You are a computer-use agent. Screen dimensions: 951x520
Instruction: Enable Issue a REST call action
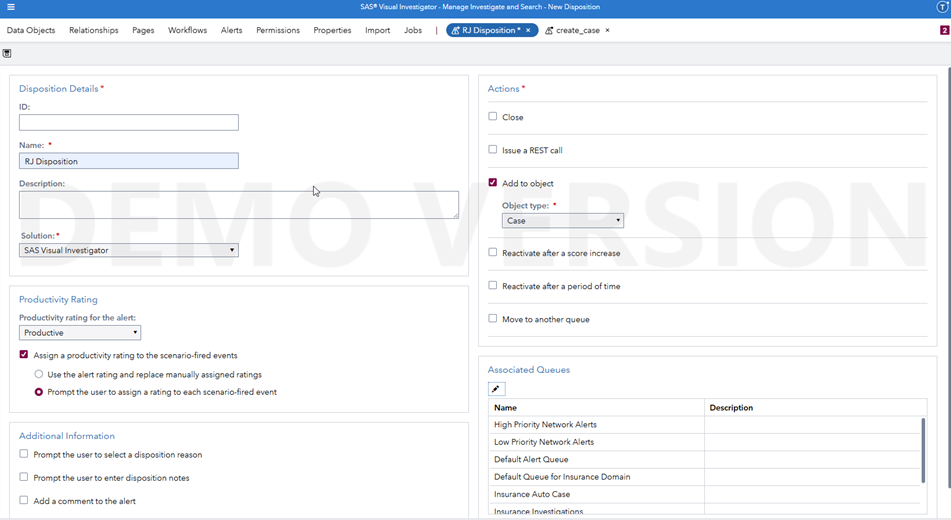point(492,149)
